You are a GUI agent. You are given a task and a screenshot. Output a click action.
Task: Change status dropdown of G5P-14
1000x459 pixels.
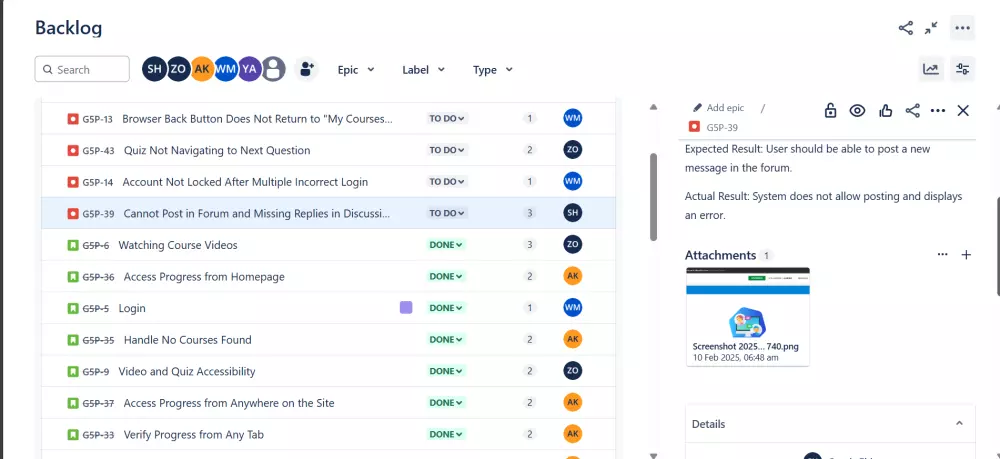447,182
